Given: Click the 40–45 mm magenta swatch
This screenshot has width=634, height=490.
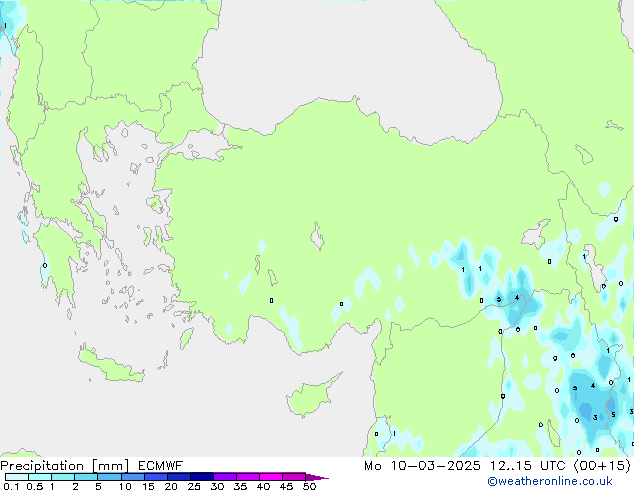Looking at the screenshot, I should coord(271,477).
